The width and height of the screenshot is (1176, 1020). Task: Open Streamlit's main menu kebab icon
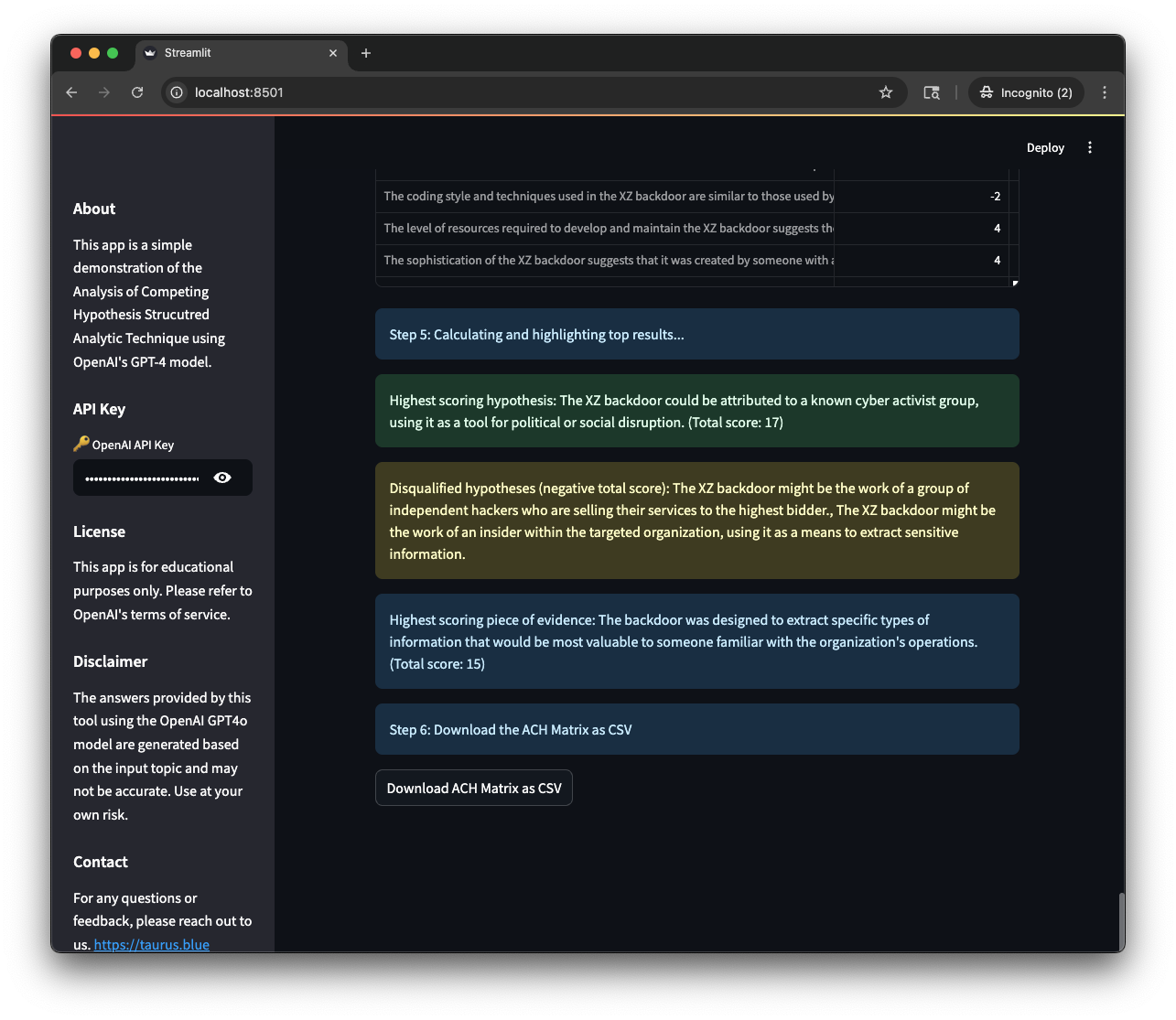click(x=1090, y=147)
